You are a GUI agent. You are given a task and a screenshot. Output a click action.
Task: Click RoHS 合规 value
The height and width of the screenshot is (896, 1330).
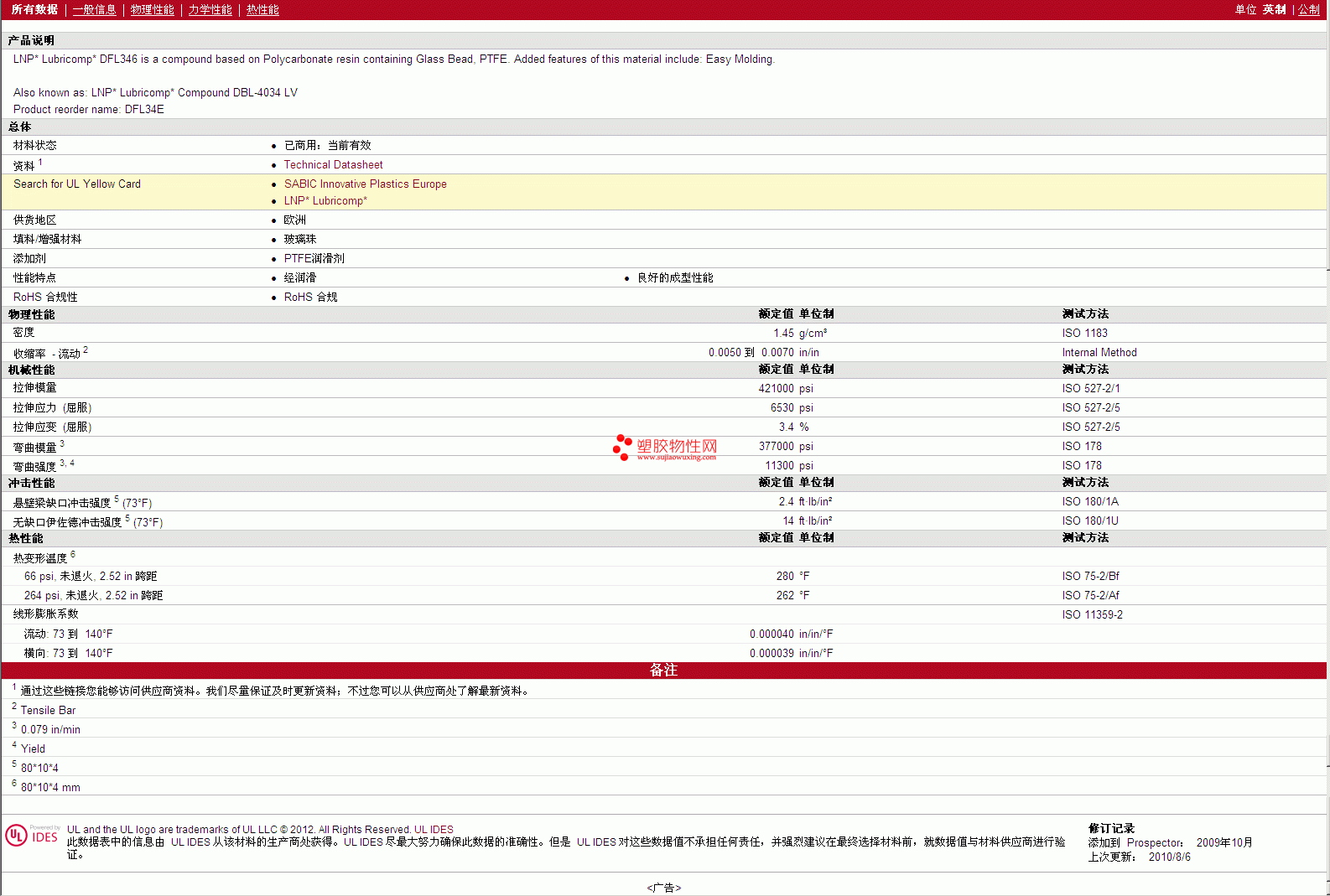[x=310, y=298]
